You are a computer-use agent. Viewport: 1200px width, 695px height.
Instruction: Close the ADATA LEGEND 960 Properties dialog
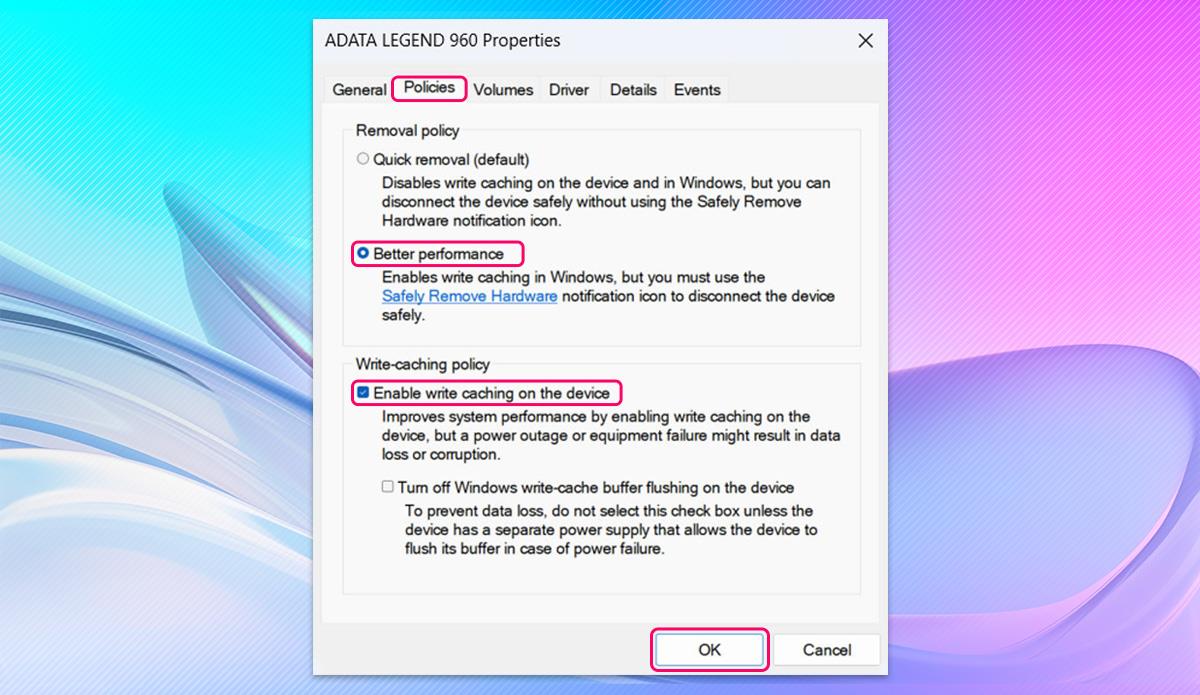(x=865, y=41)
